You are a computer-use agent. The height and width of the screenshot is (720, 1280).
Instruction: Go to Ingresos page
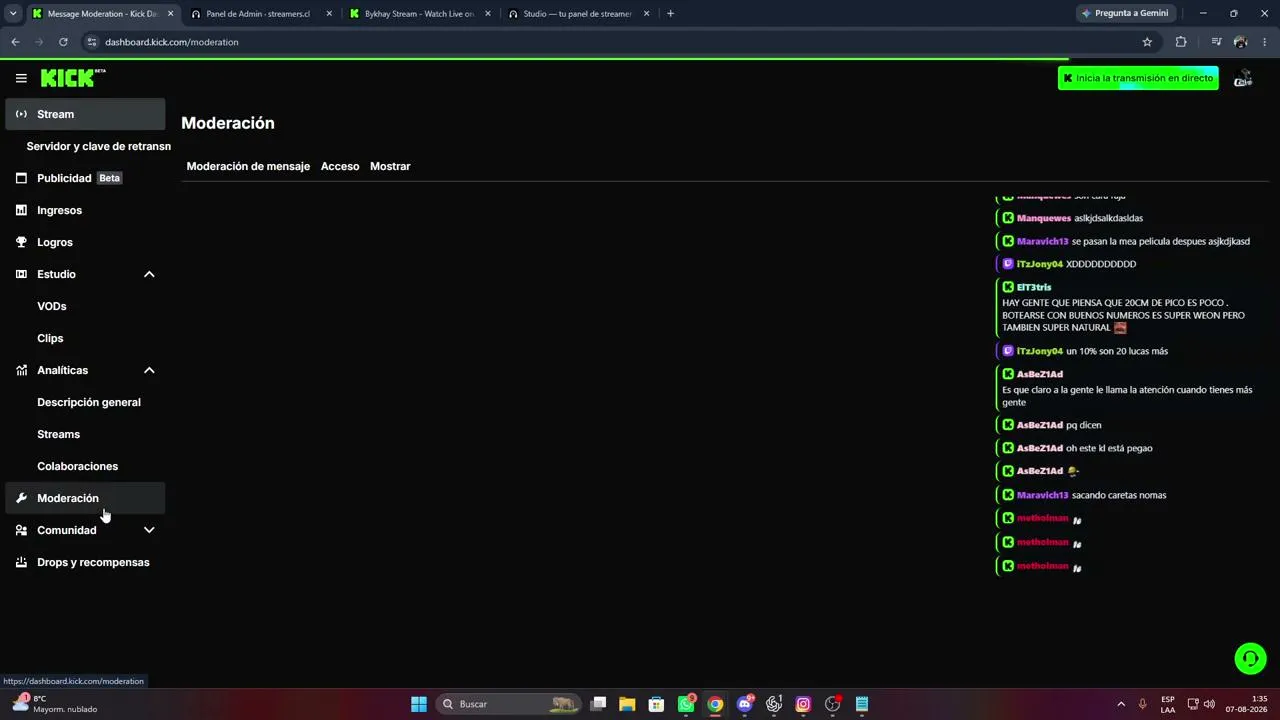[x=85, y=210]
